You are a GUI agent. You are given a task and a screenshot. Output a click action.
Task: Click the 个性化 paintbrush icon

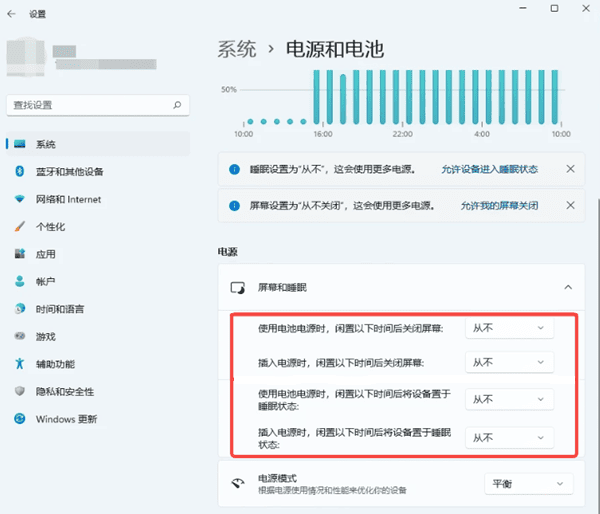tap(20, 226)
